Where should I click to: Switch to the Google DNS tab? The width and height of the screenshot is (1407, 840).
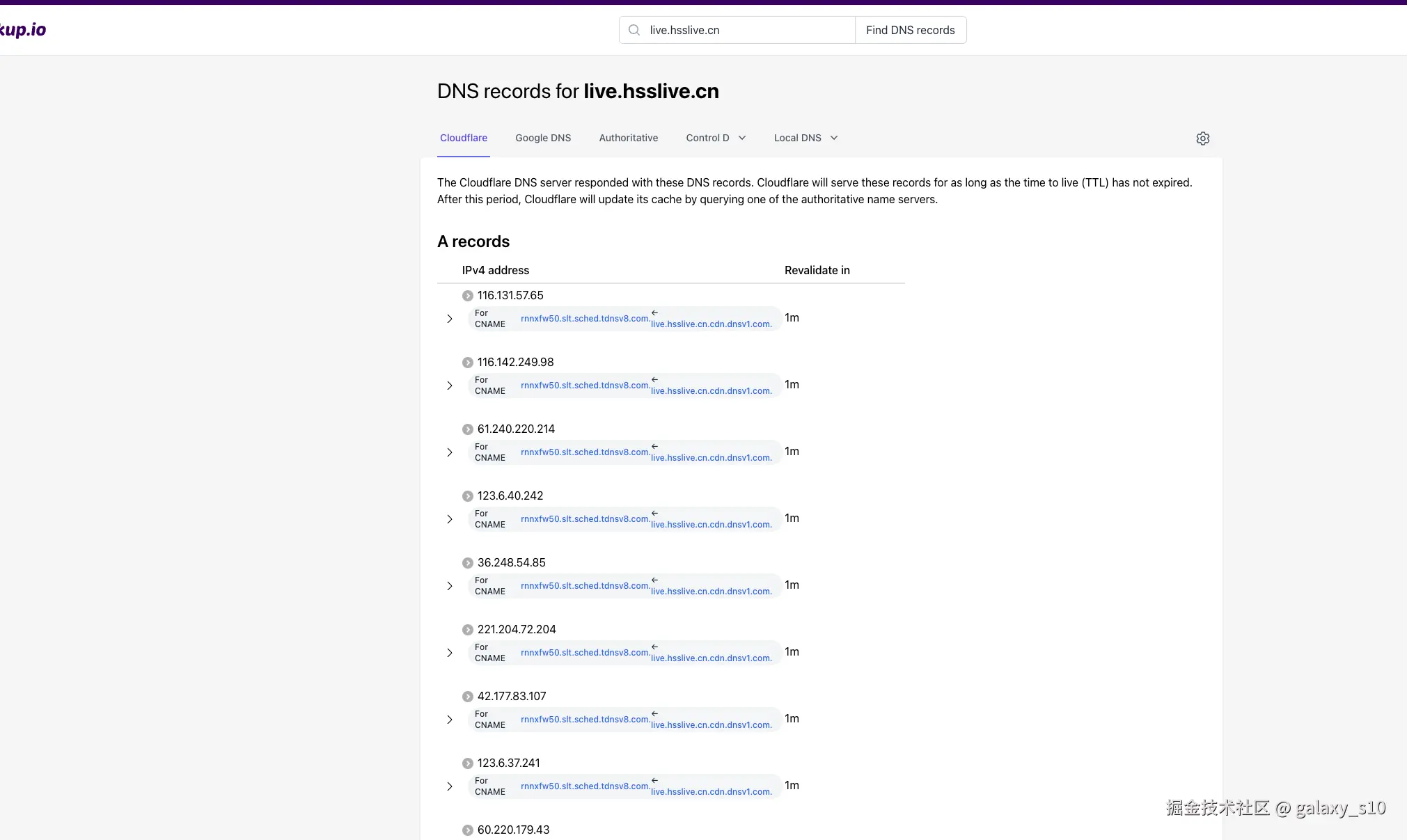point(543,138)
